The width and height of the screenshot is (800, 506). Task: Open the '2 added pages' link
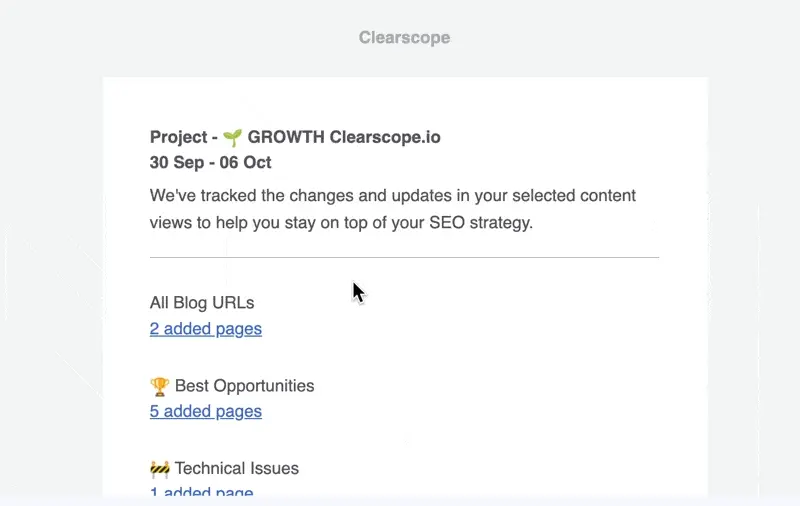pos(206,329)
